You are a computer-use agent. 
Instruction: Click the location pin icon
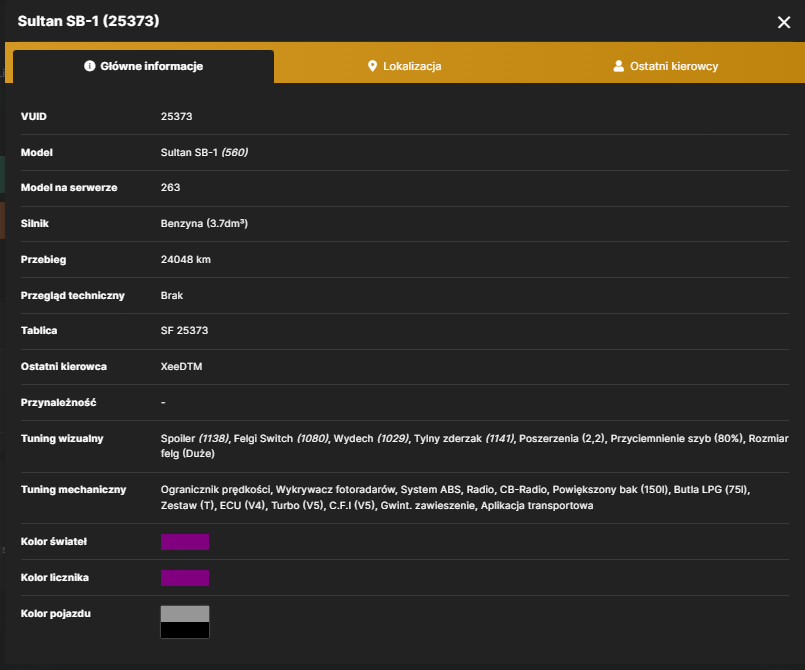pos(372,66)
